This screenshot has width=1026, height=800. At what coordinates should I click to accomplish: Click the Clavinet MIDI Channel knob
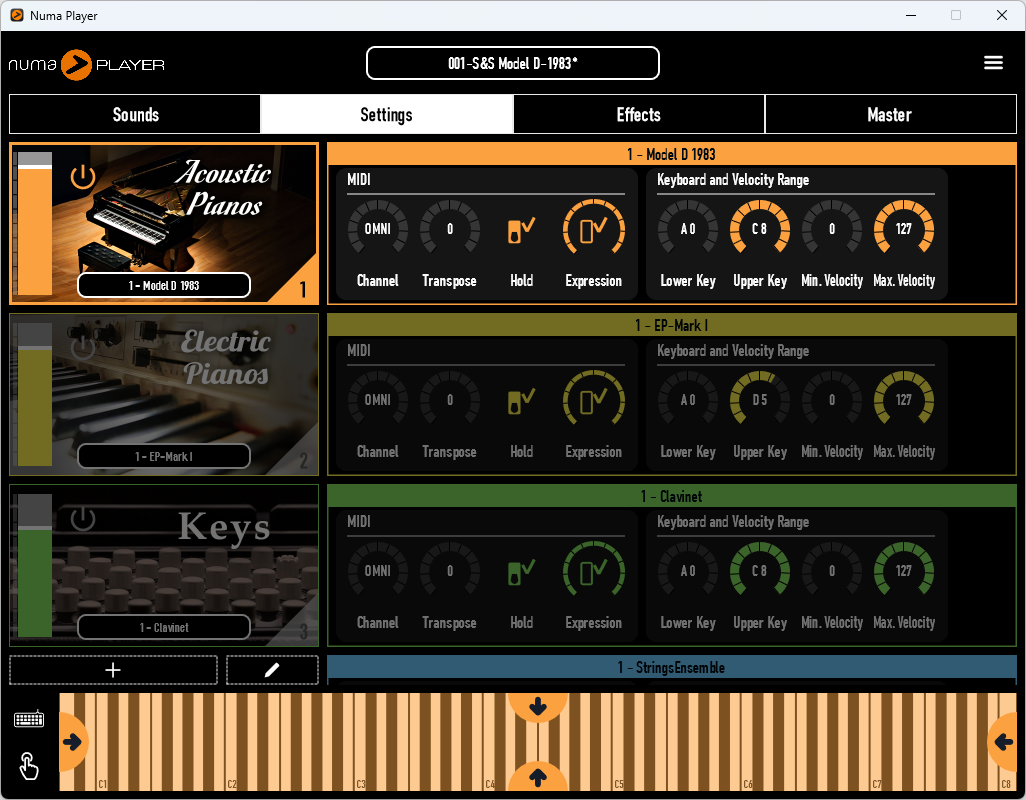[x=378, y=570]
